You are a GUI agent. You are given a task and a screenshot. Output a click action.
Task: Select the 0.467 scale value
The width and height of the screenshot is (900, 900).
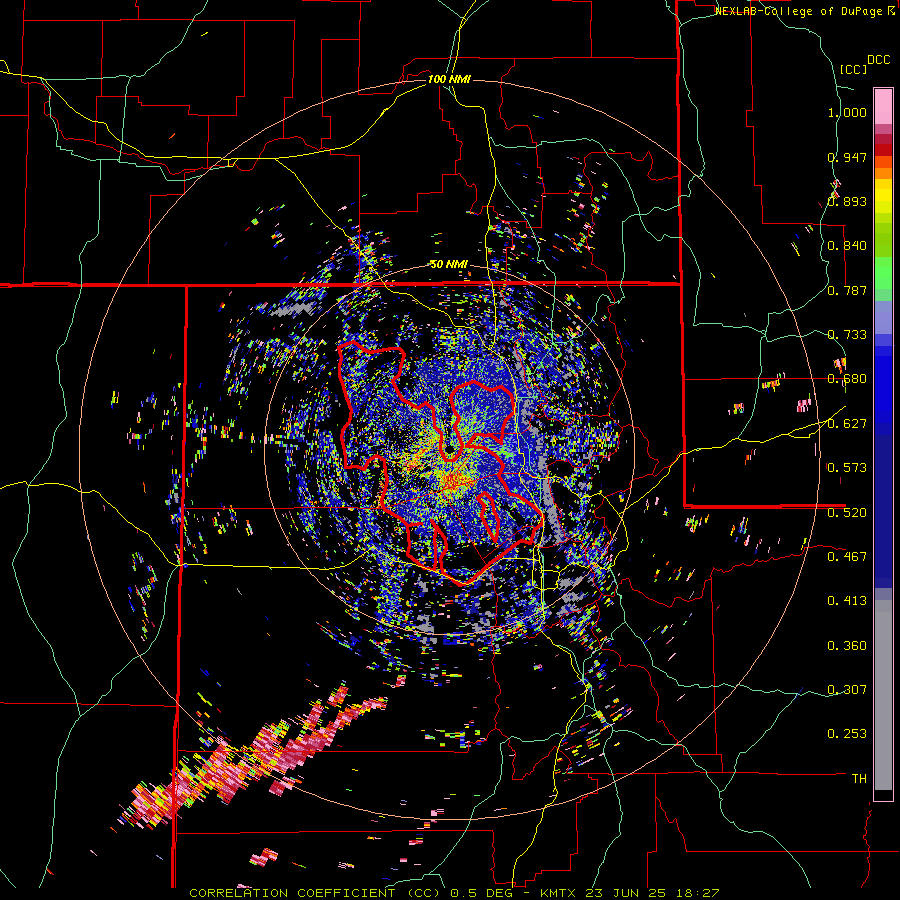tap(847, 557)
